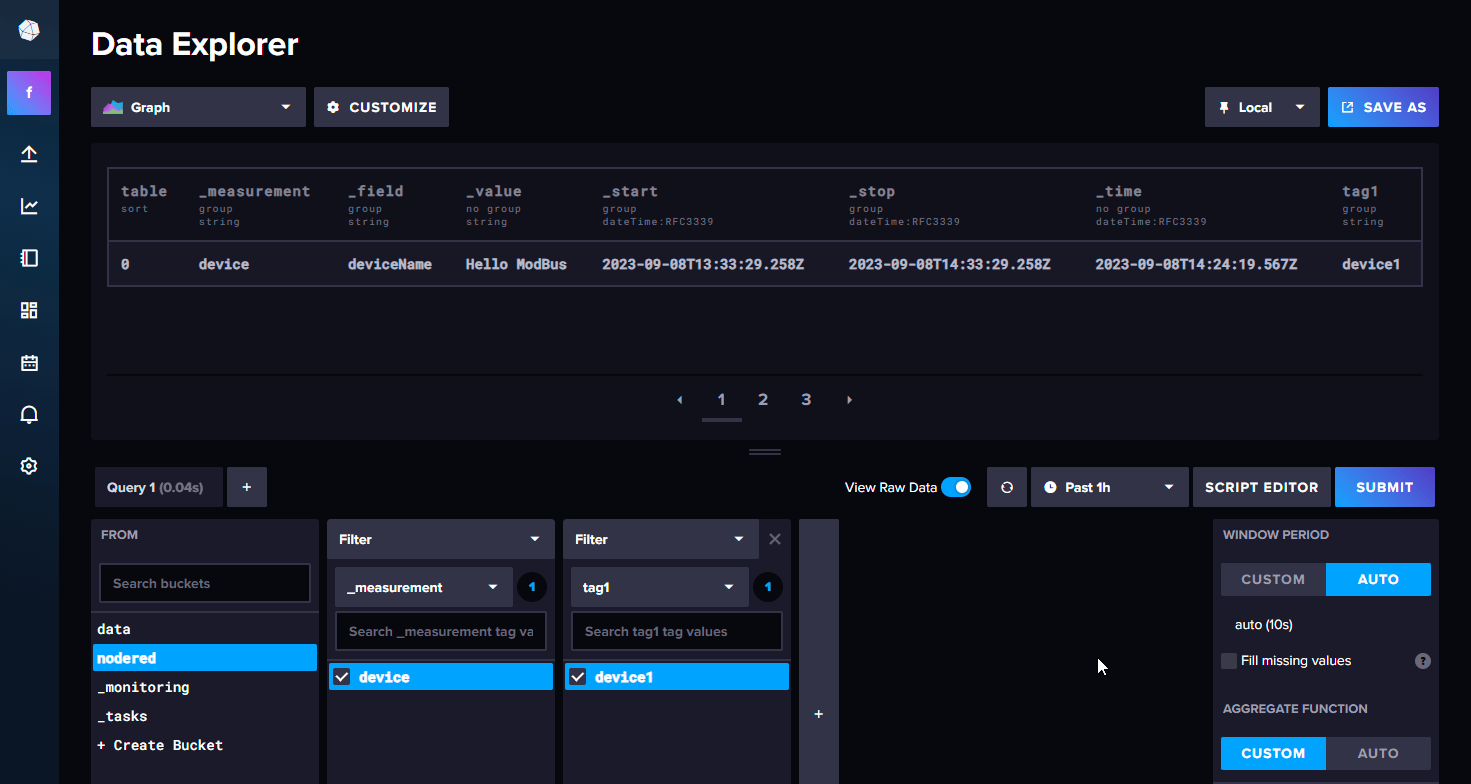Screen dimensions: 1471x784
Task: Click the query refresh icon next to View Raw Data
Action: [x=1007, y=487]
